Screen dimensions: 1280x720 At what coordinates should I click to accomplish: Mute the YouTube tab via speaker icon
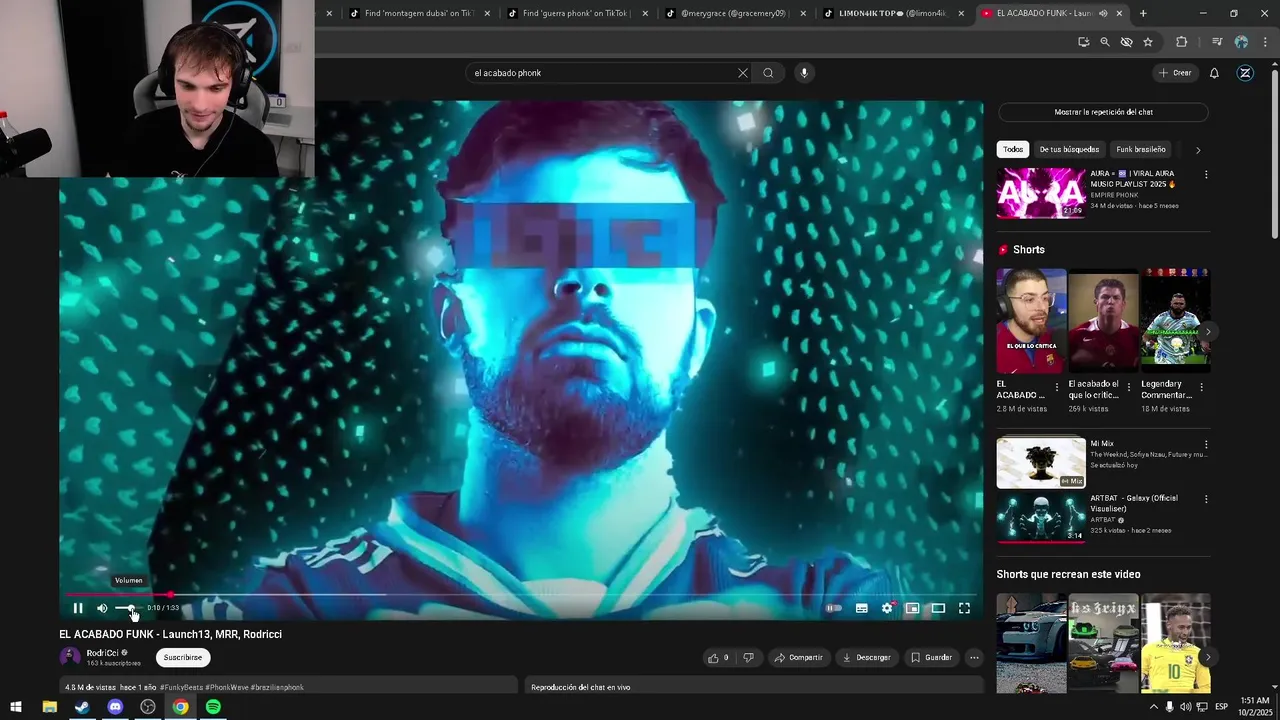pos(1103,13)
